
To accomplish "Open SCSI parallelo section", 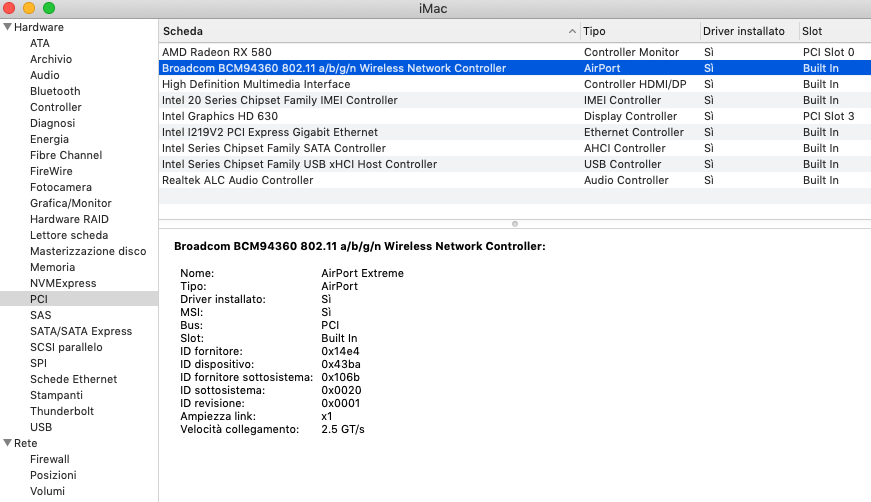I will tap(66, 347).
